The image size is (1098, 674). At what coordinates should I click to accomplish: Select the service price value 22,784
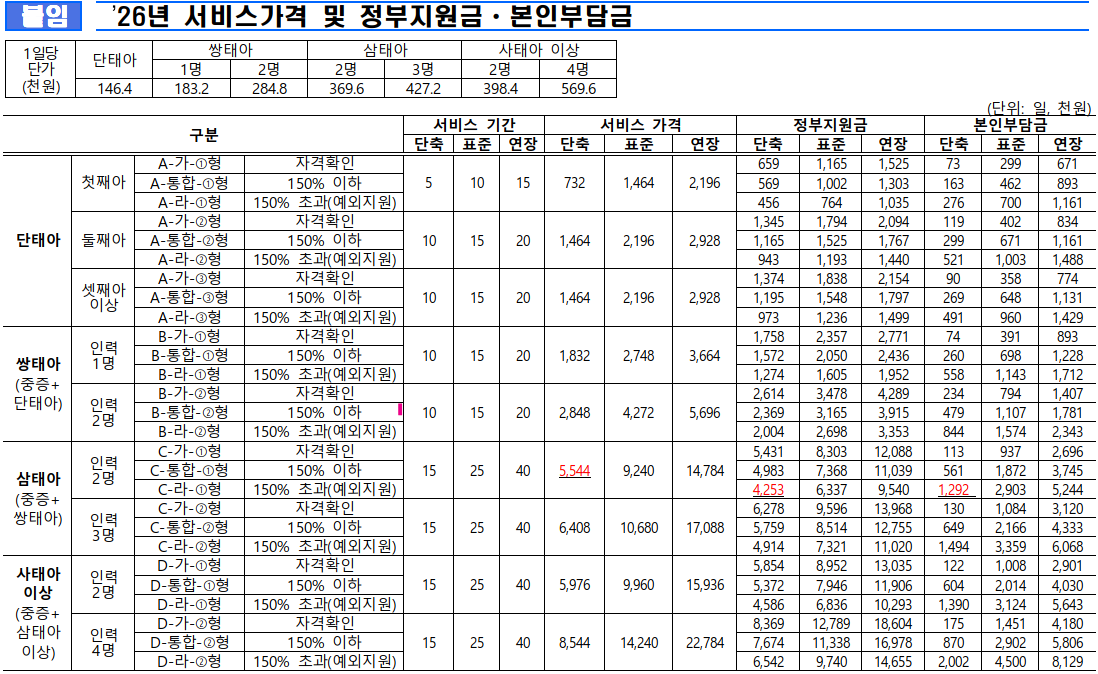click(705, 643)
